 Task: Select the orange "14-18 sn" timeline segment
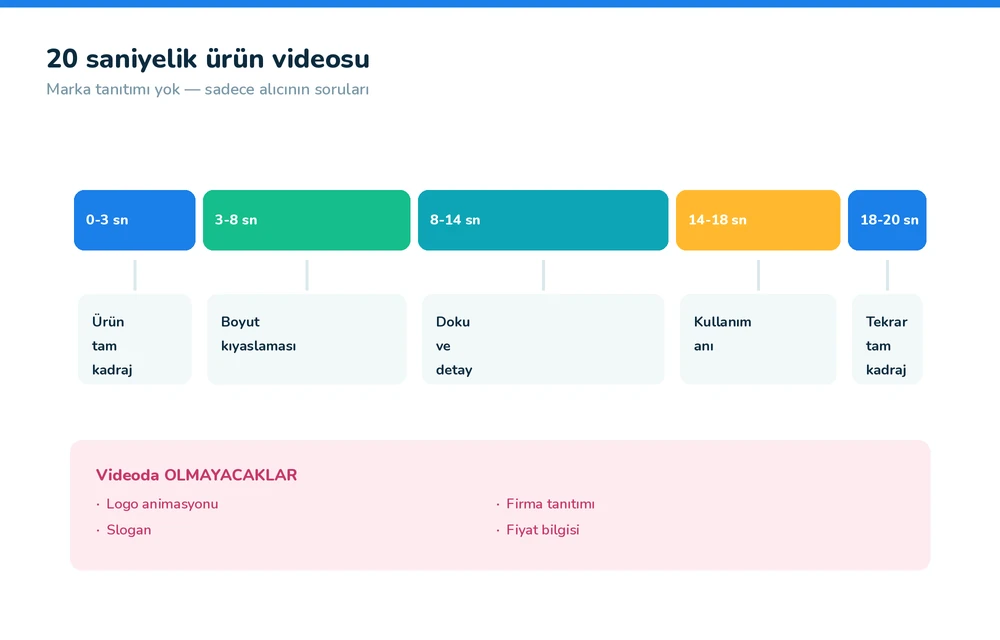point(758,220)
